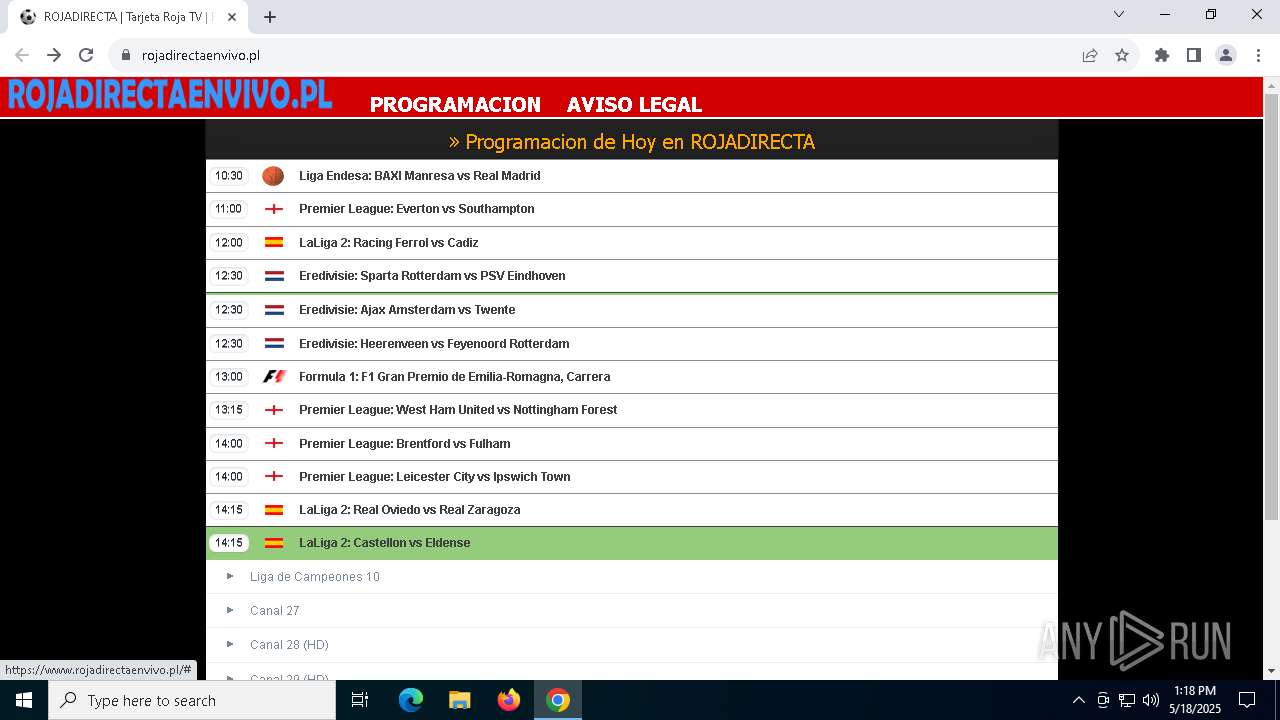Open File Explorer from the taskbar

pos(460,700)
